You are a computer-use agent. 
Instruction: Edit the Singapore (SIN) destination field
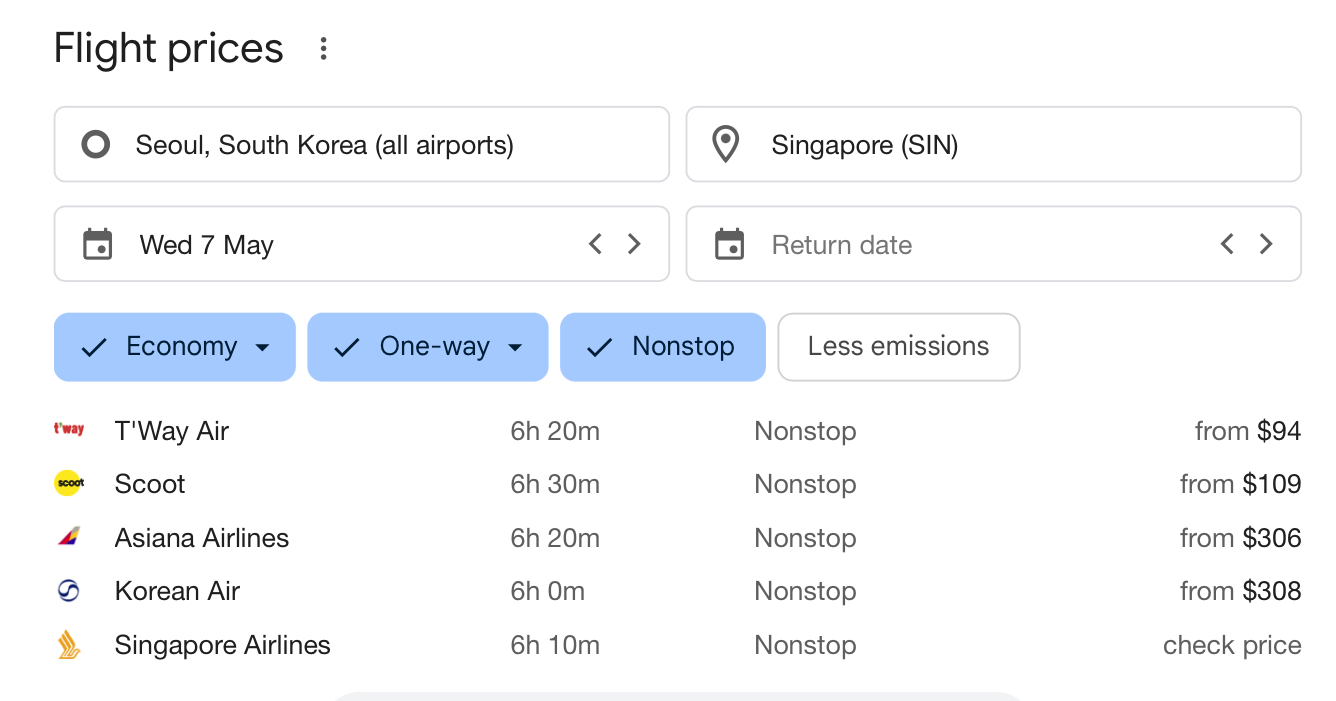pyautogui.click(x=993, y=145)
